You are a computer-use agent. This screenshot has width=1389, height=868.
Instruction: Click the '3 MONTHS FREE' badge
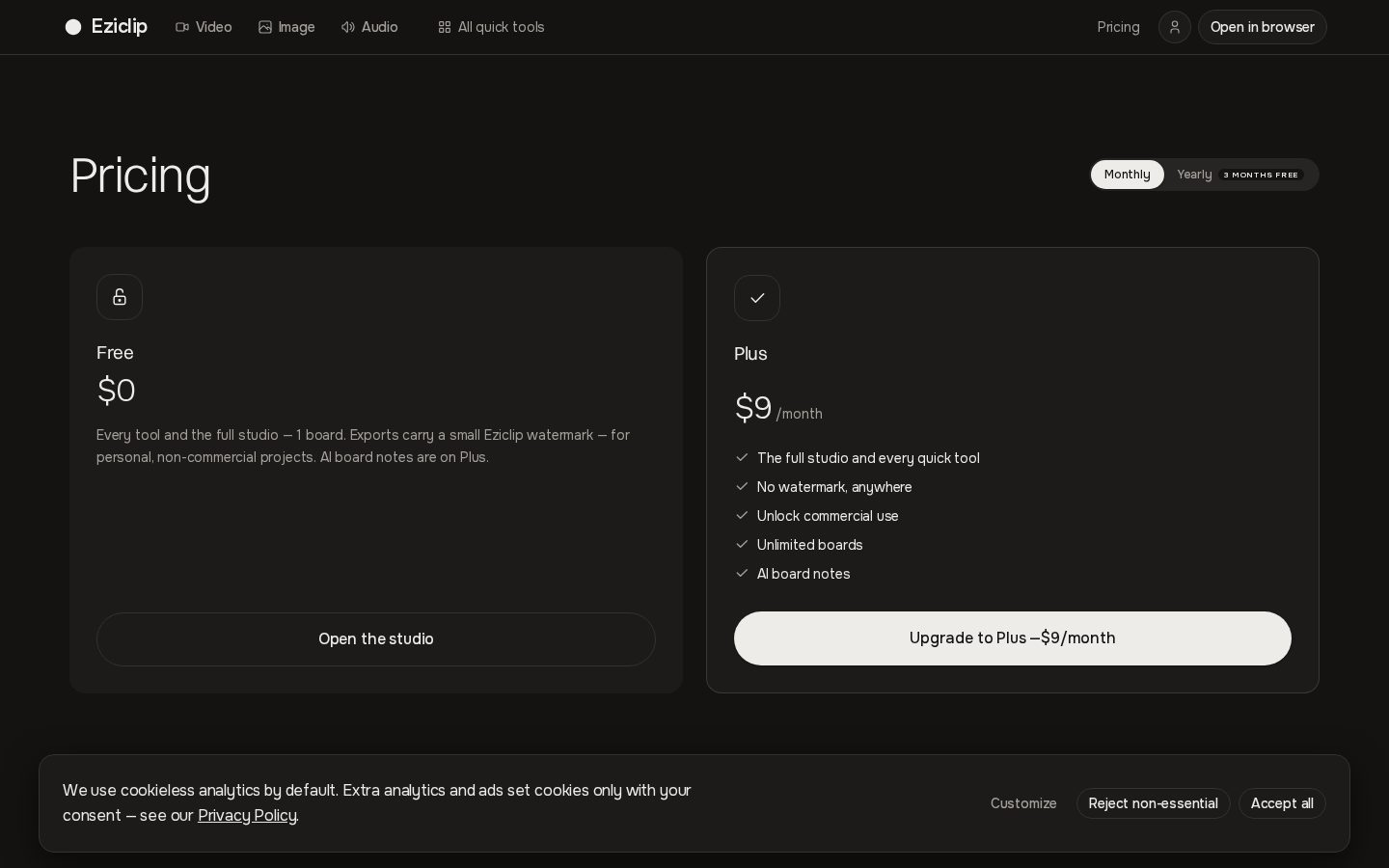pyautogui.click(x=1262, y=175)
